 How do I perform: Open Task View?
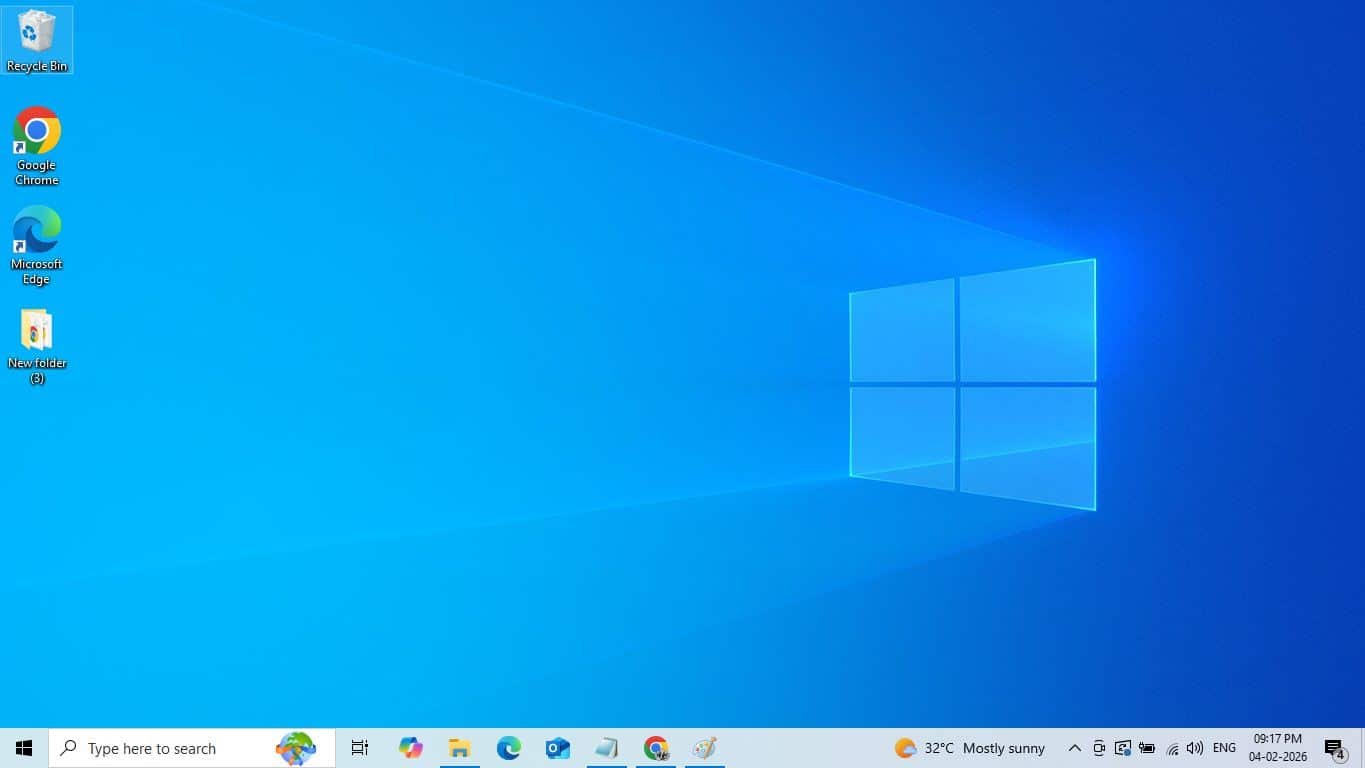click(359, 747)
